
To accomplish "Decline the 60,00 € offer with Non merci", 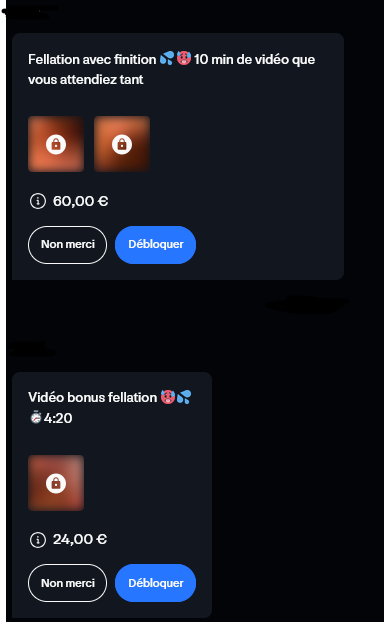I will pyautogui.click(x=67, y=245).
